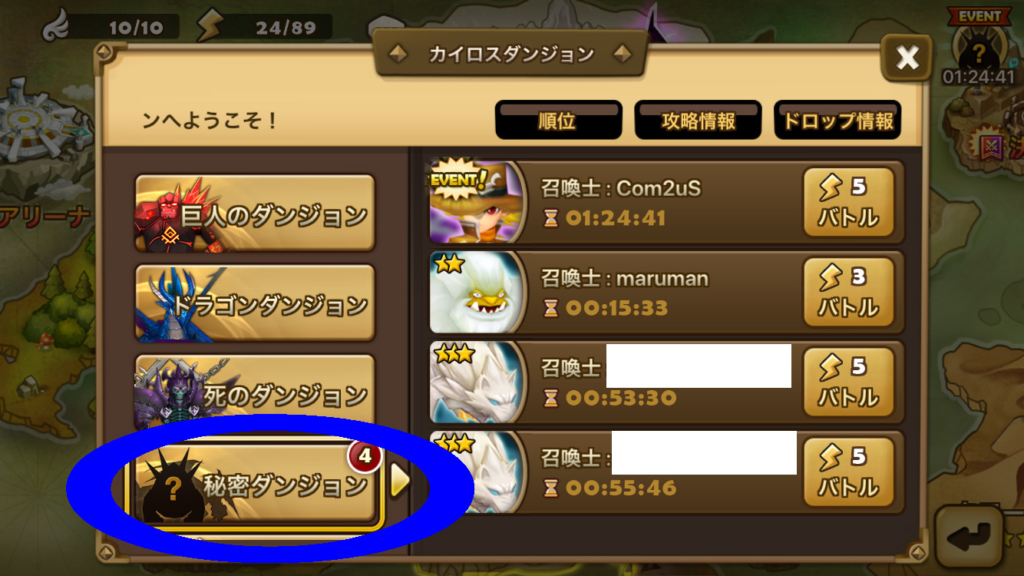Open the 攻略情報 strategy info button
This screenshot has width=1024, height=576.
click(698, 120)
